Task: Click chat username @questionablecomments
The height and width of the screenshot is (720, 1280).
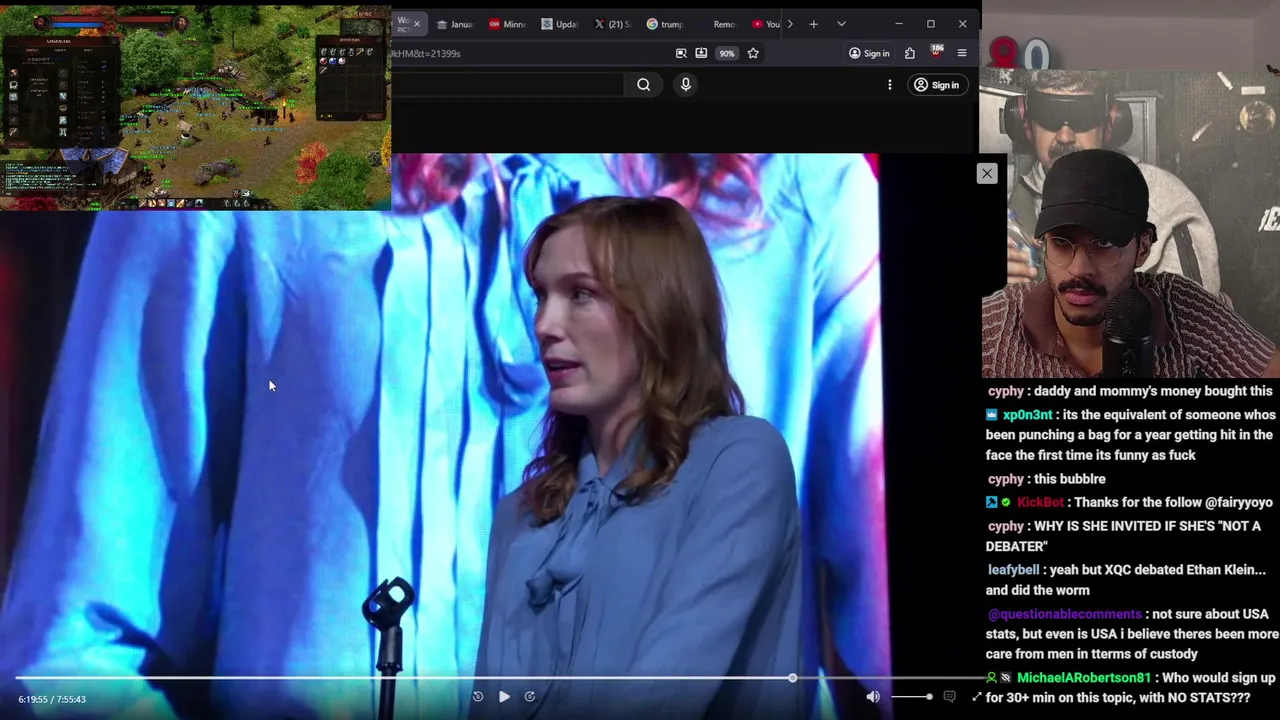Action: click(x=1064, y=614)
